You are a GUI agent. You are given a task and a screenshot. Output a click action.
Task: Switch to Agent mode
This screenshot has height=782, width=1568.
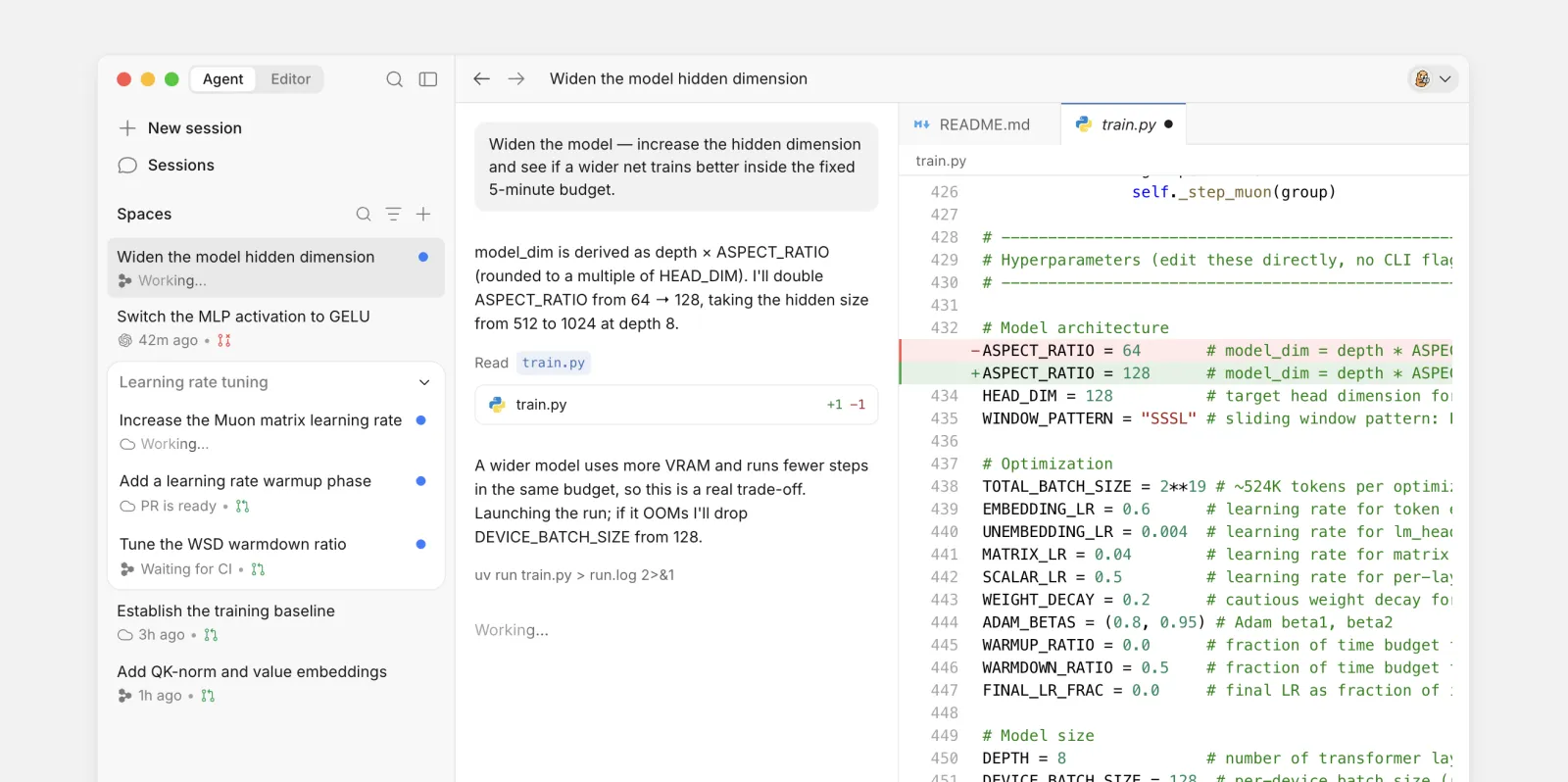point(223,79)
